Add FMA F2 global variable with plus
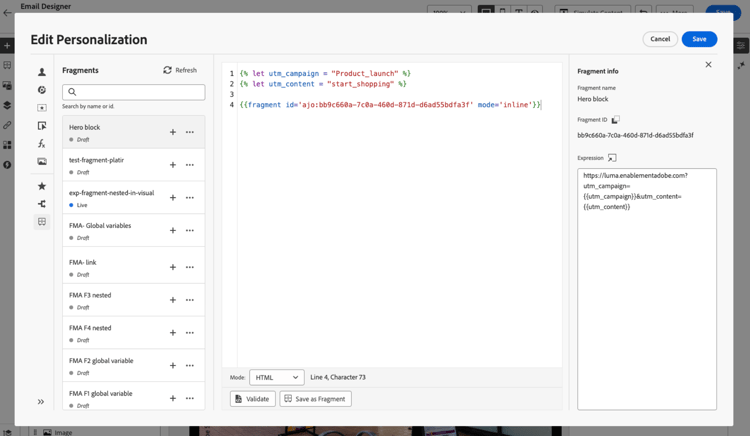Viewport: 750px width, 436px height. coord(173,366)
